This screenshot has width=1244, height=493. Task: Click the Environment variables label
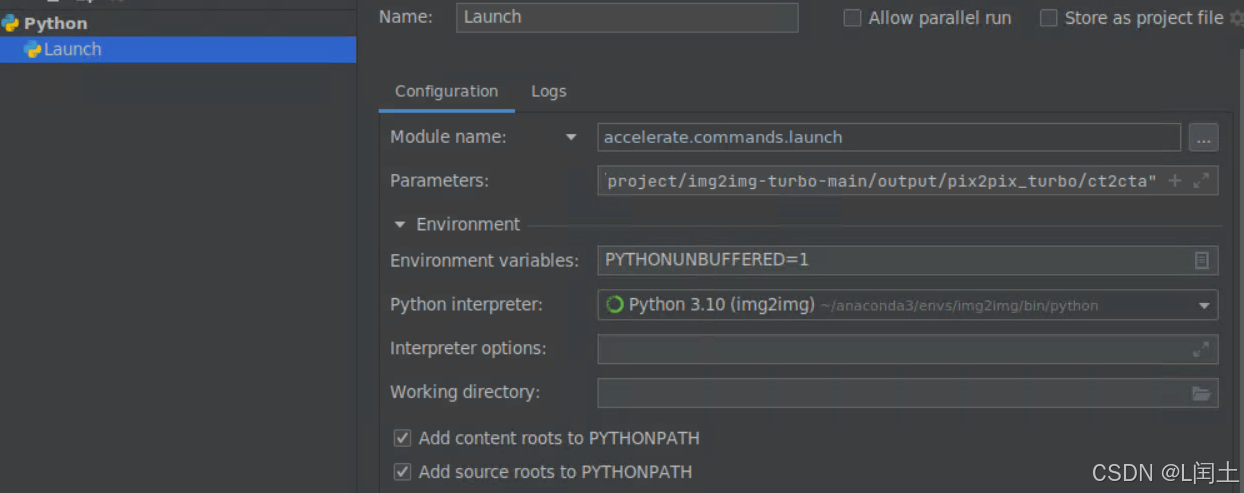(484, 260)
